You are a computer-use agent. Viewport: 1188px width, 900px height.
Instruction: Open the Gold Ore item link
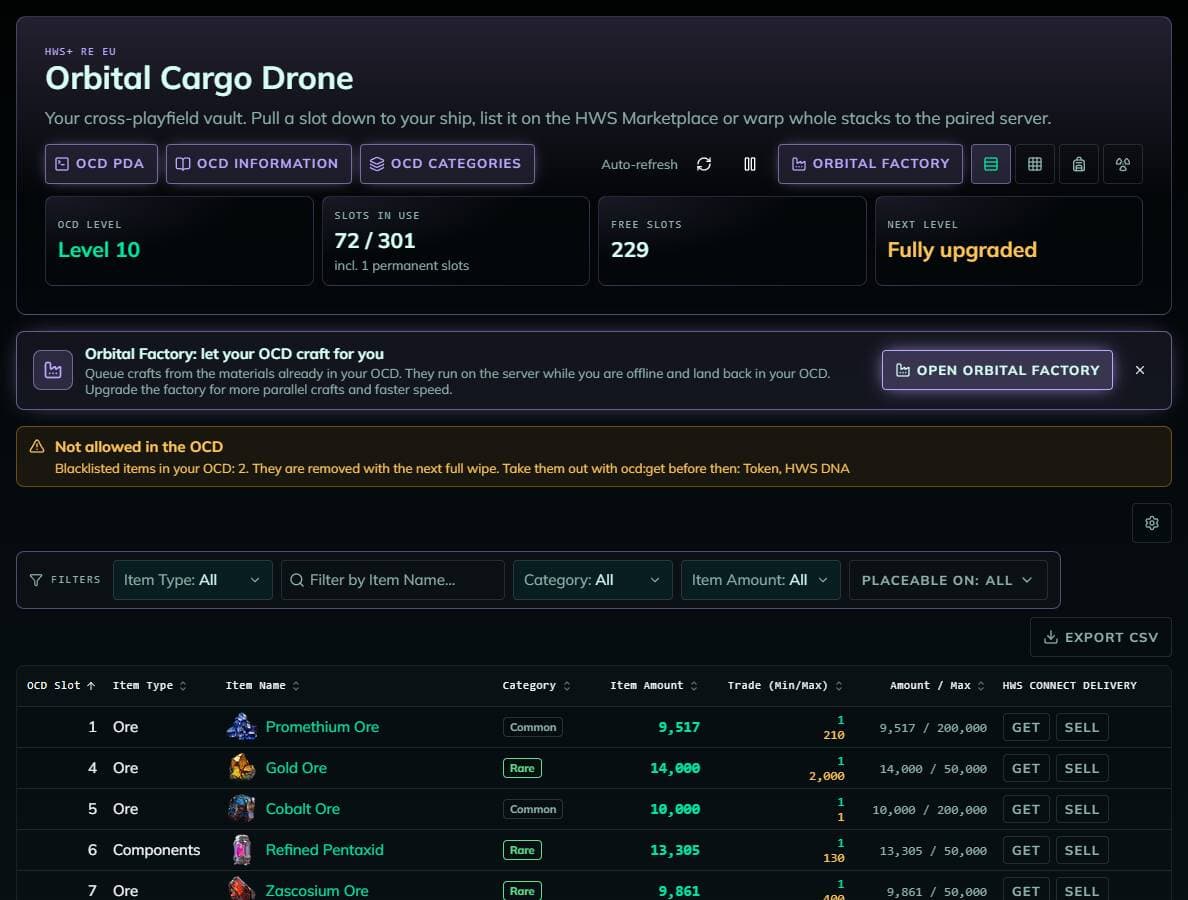[296, 768]
